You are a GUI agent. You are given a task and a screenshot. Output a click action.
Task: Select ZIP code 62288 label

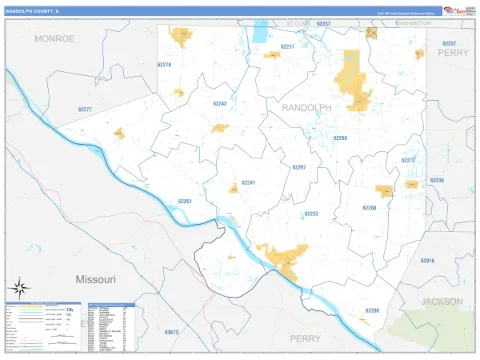(x=369, y=208)
